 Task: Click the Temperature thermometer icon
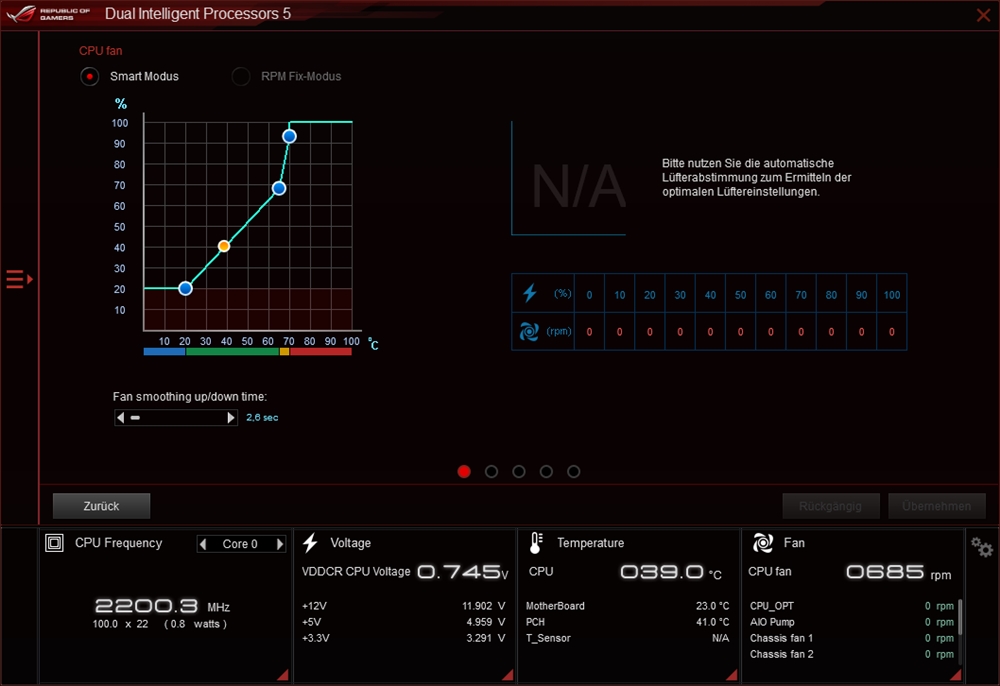pos(536,543)
